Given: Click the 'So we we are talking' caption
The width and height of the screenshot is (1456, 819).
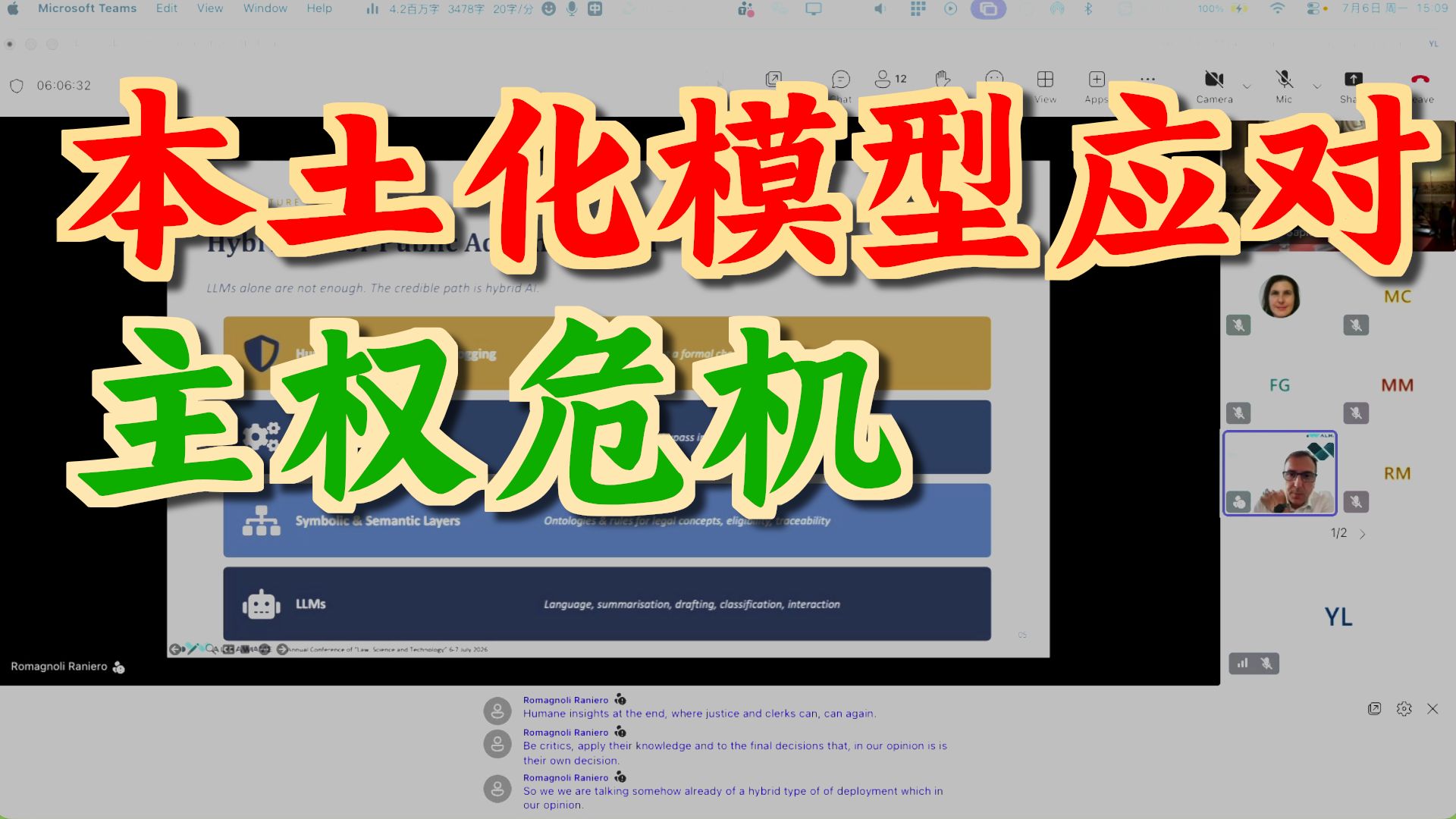Looking at the screenshot, I should point(733,798).
